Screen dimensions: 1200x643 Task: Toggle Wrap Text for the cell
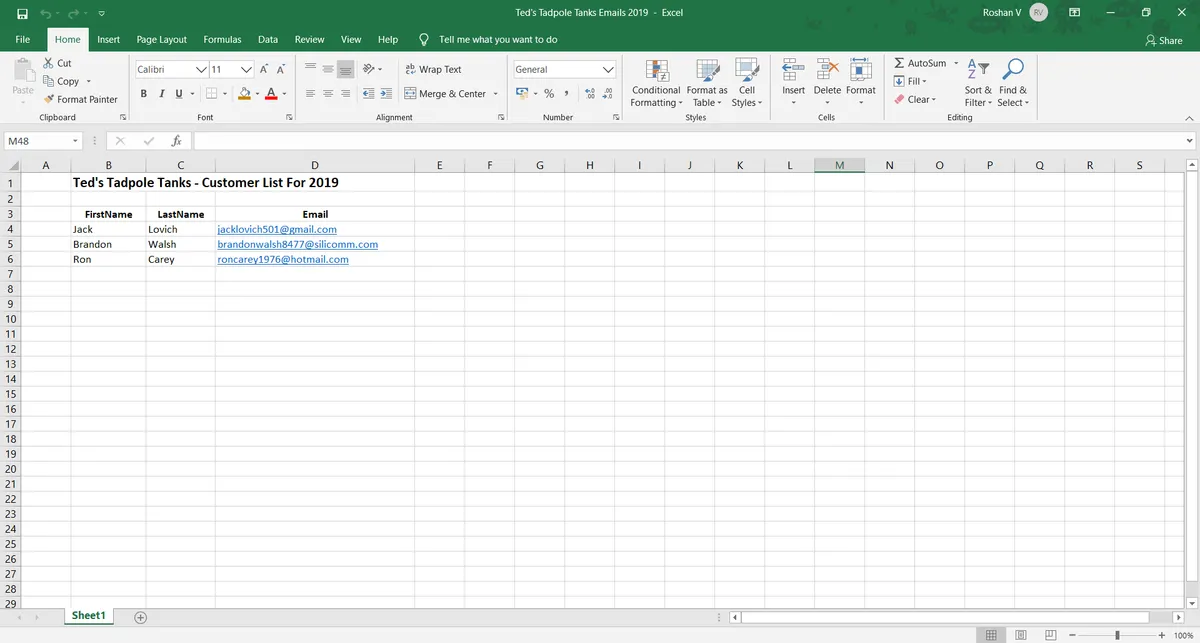coord(433,69)
